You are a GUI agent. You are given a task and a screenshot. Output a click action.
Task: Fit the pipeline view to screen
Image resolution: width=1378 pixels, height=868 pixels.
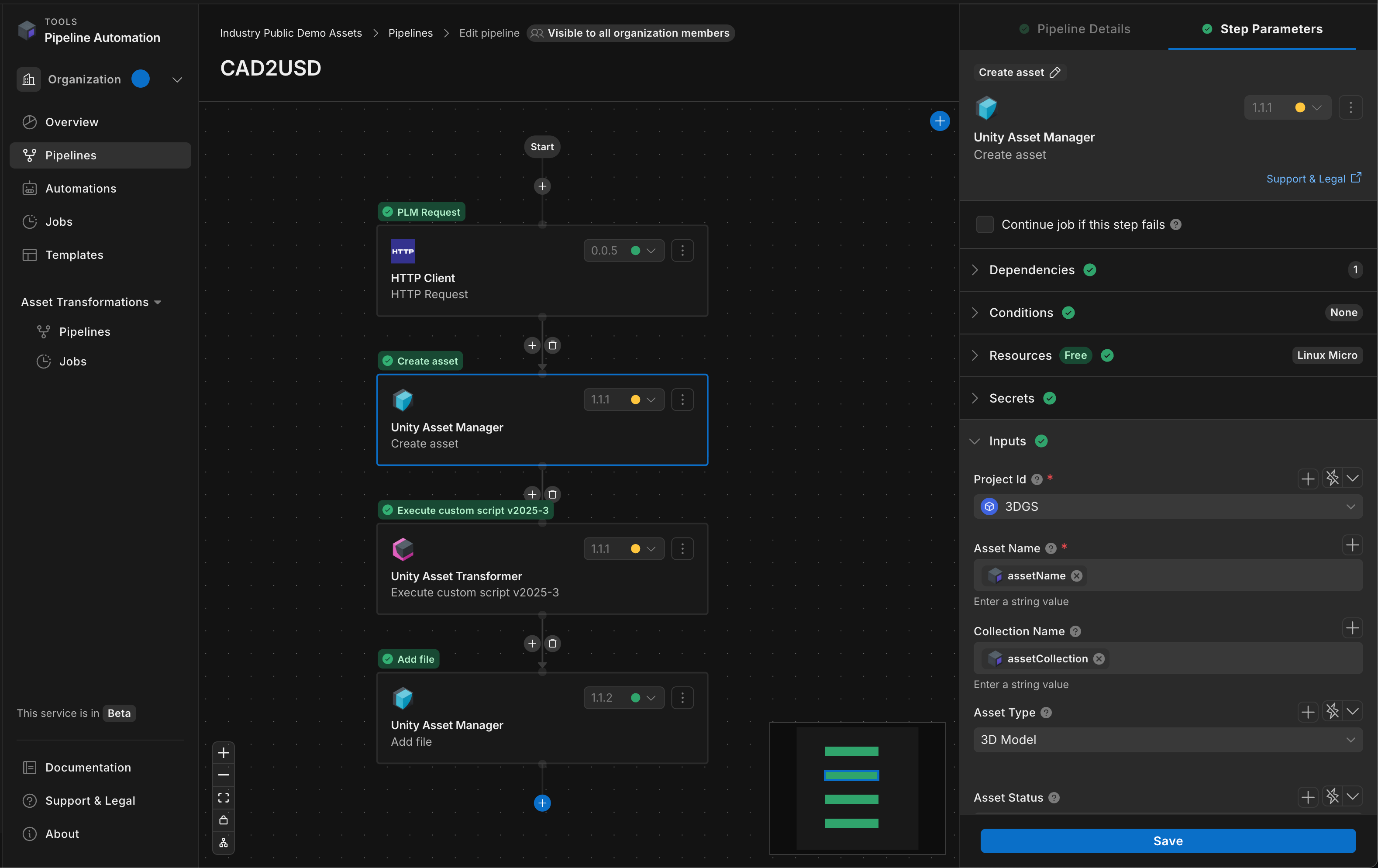223,798
